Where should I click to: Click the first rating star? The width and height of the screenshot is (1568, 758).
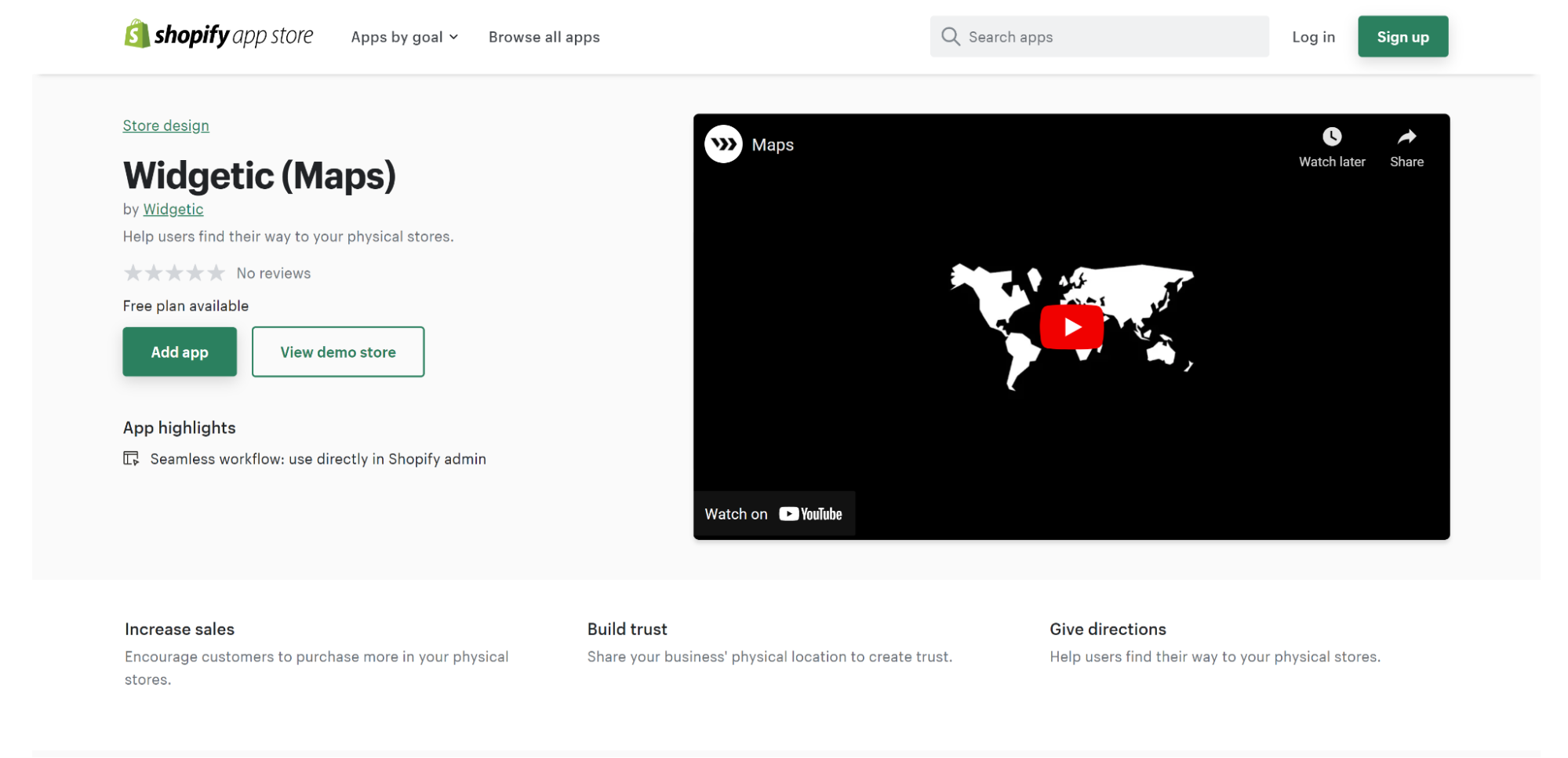coord(132,272)
